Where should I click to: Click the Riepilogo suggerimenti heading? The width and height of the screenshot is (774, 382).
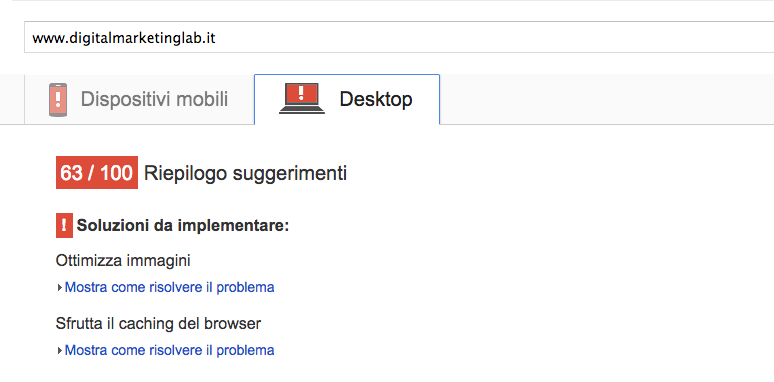pyautogui.click(x=245, y=173)
